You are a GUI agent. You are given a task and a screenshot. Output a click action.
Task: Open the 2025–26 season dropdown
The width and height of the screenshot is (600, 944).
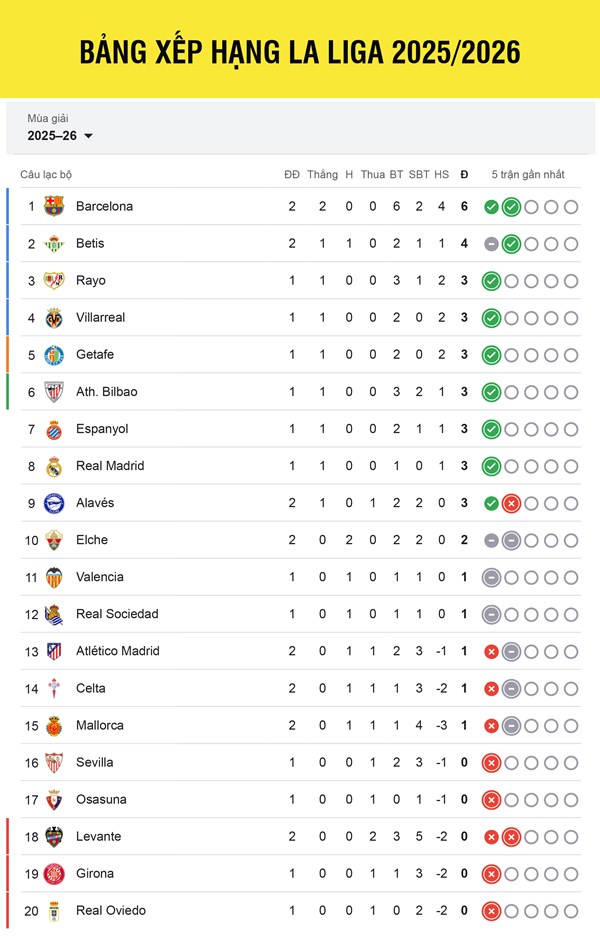click(60, 136)
